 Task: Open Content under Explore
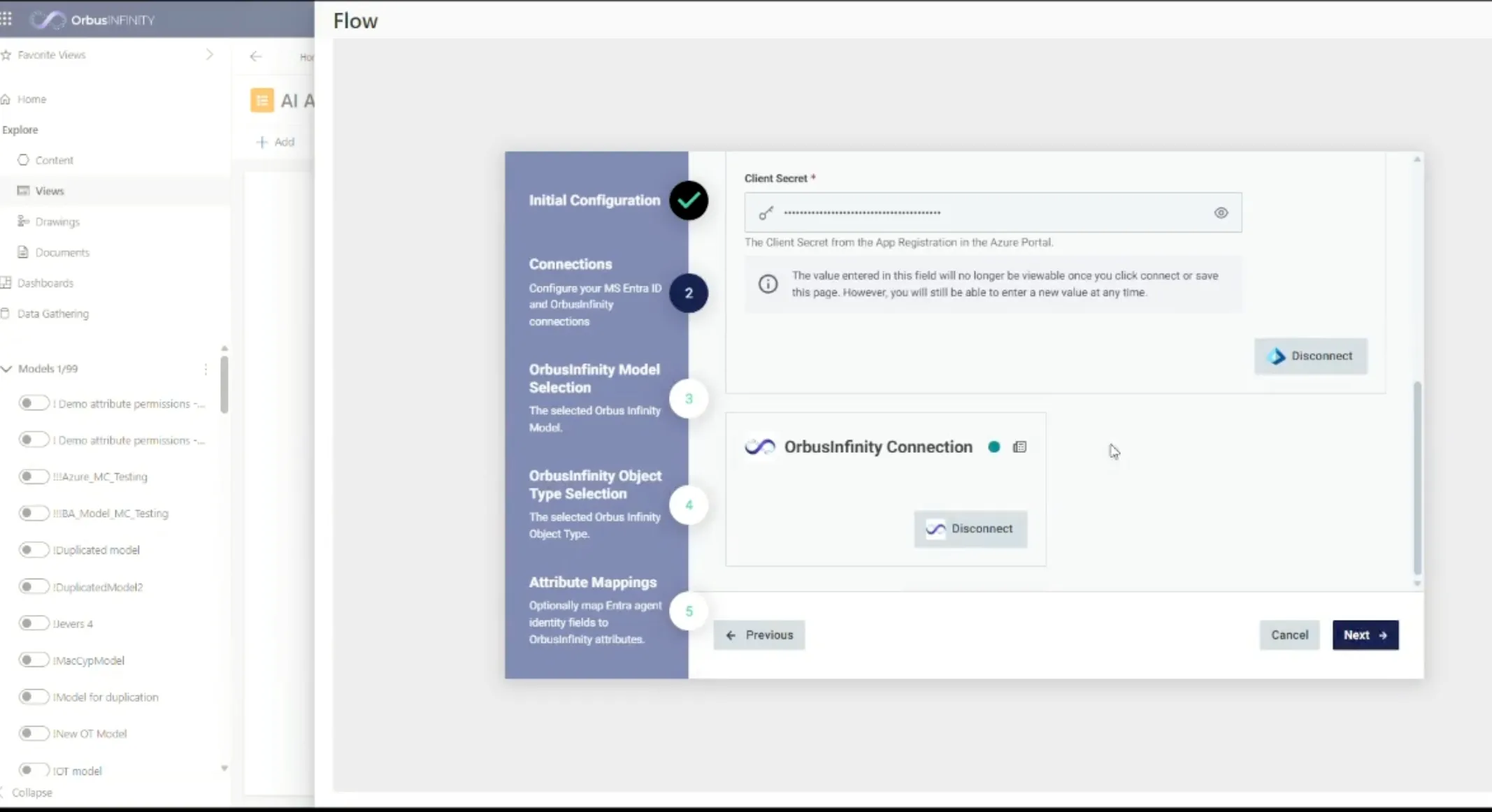point(55,160)
